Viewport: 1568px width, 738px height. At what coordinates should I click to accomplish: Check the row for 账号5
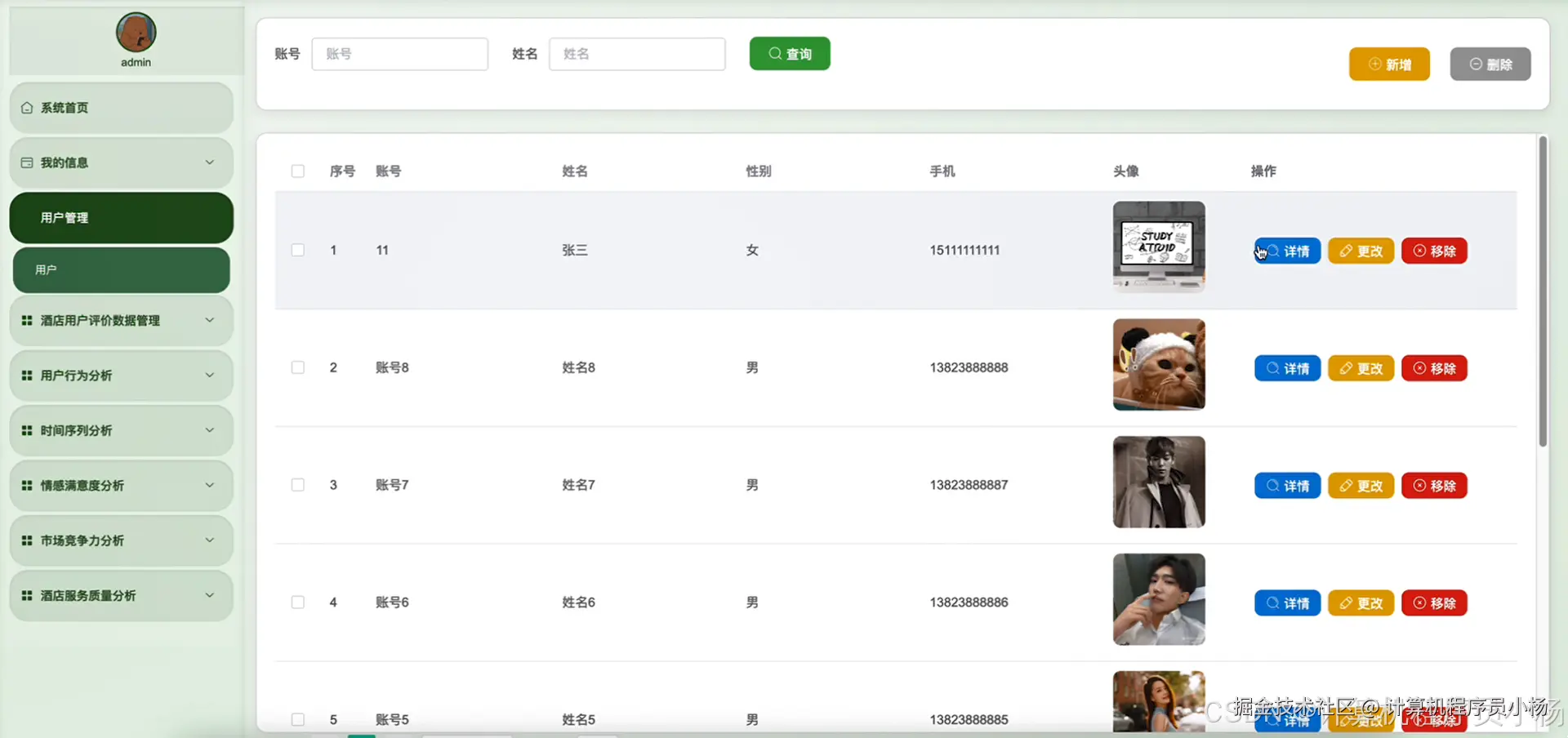tap(298, 720)
